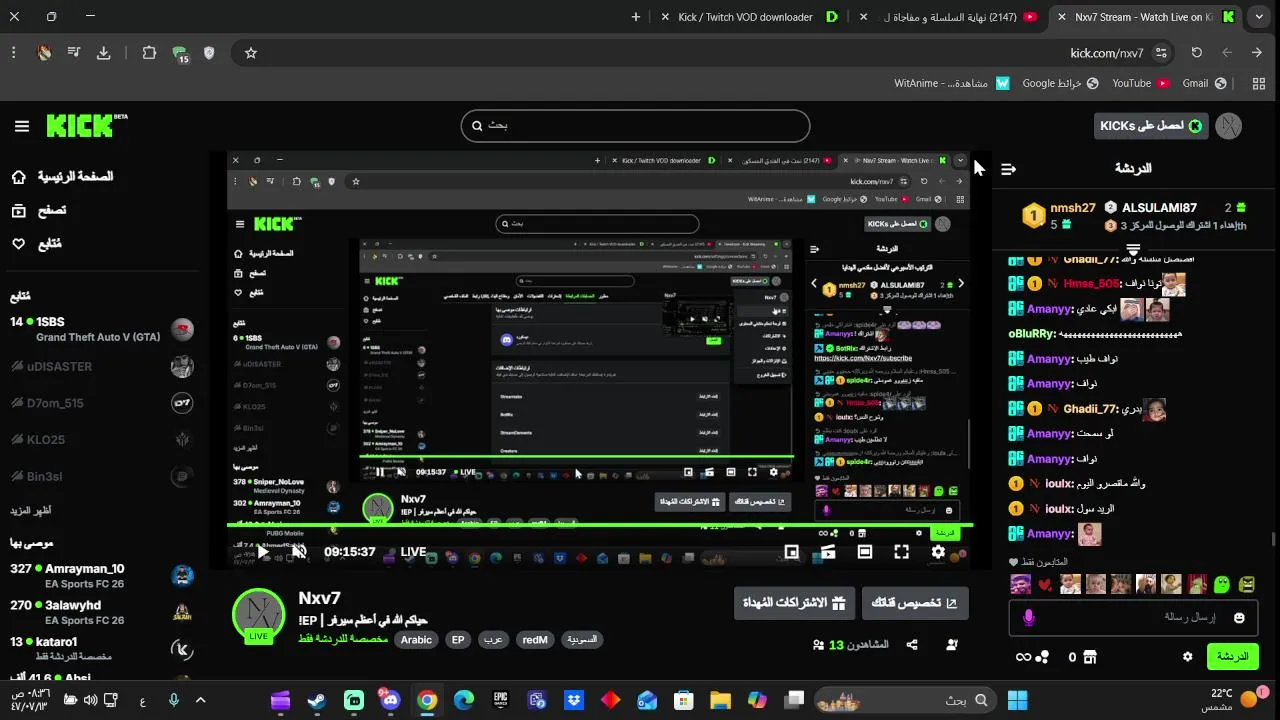
Task: Focus the إرسال رسالة message field
Action: [1134, 618]
